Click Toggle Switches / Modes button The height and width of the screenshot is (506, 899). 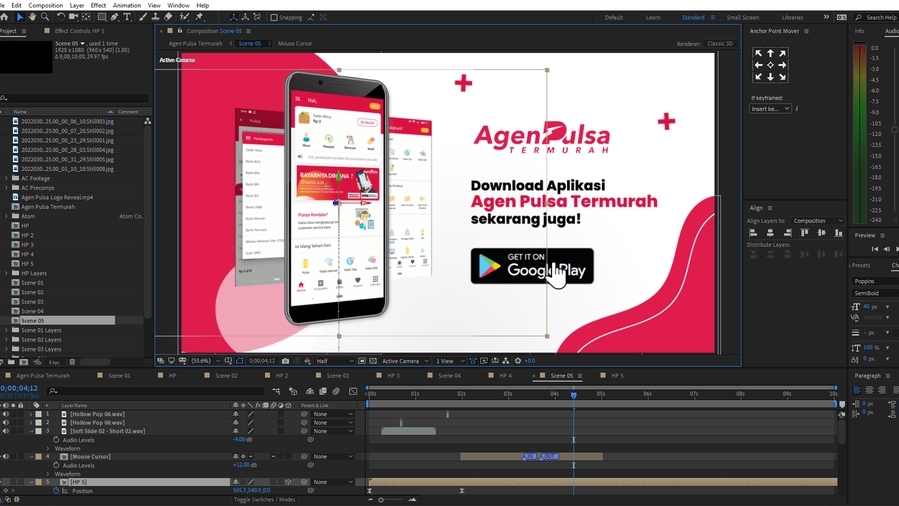264,499
